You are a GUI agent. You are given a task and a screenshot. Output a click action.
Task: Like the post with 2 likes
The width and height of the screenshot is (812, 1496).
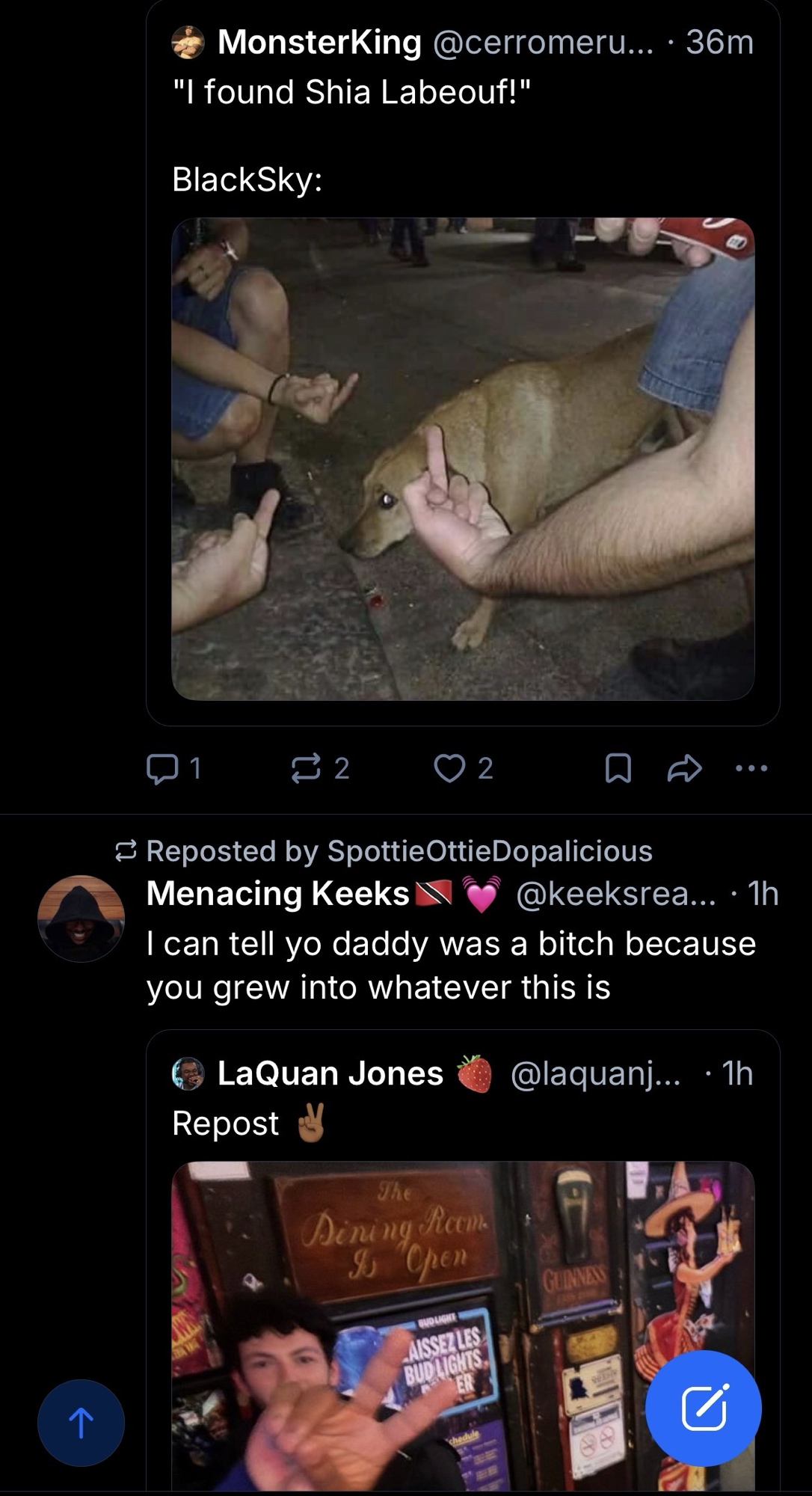coord(449,768)
